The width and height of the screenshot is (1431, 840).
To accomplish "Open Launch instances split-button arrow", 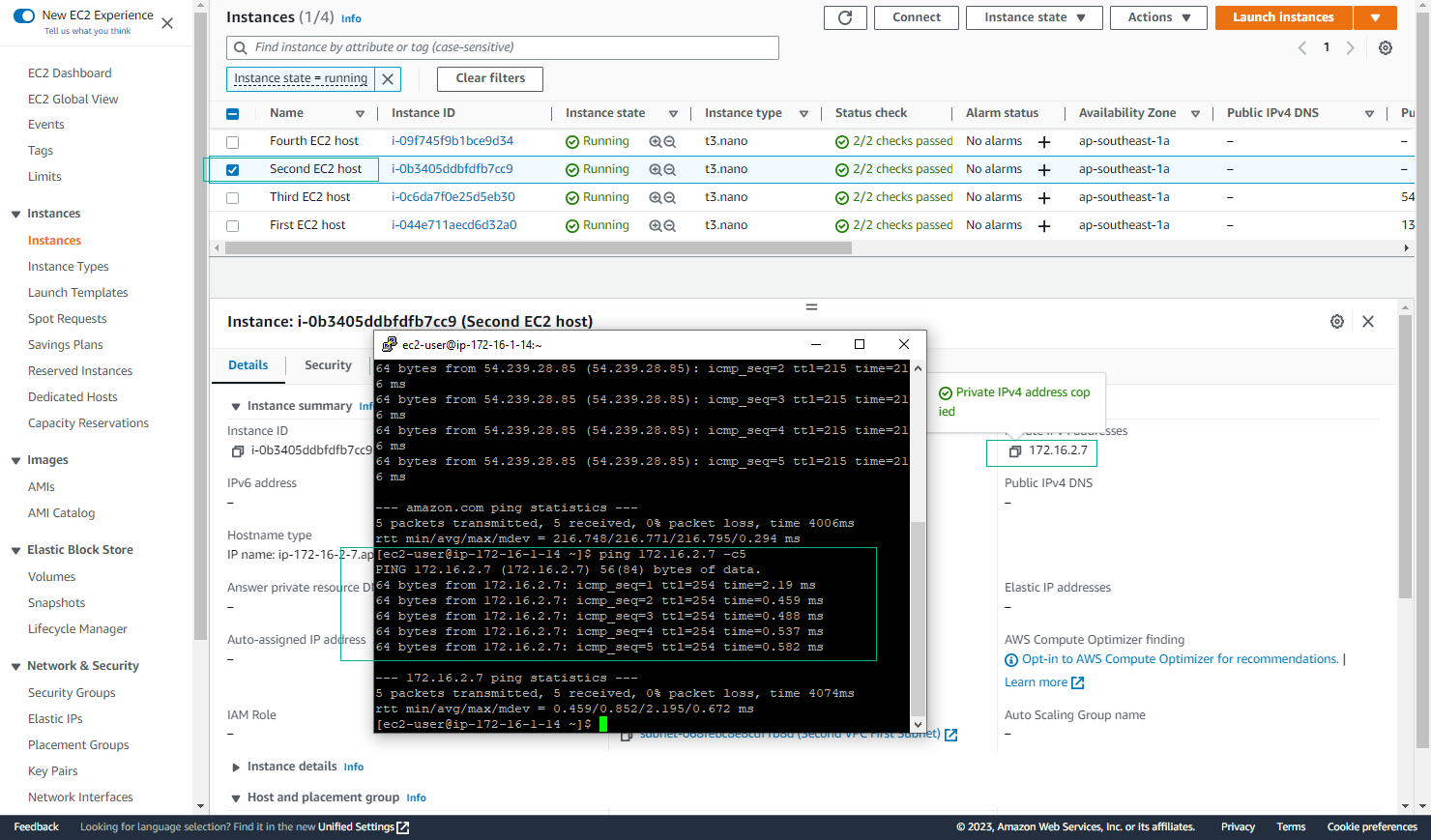I will click(x=1375, y=17).
